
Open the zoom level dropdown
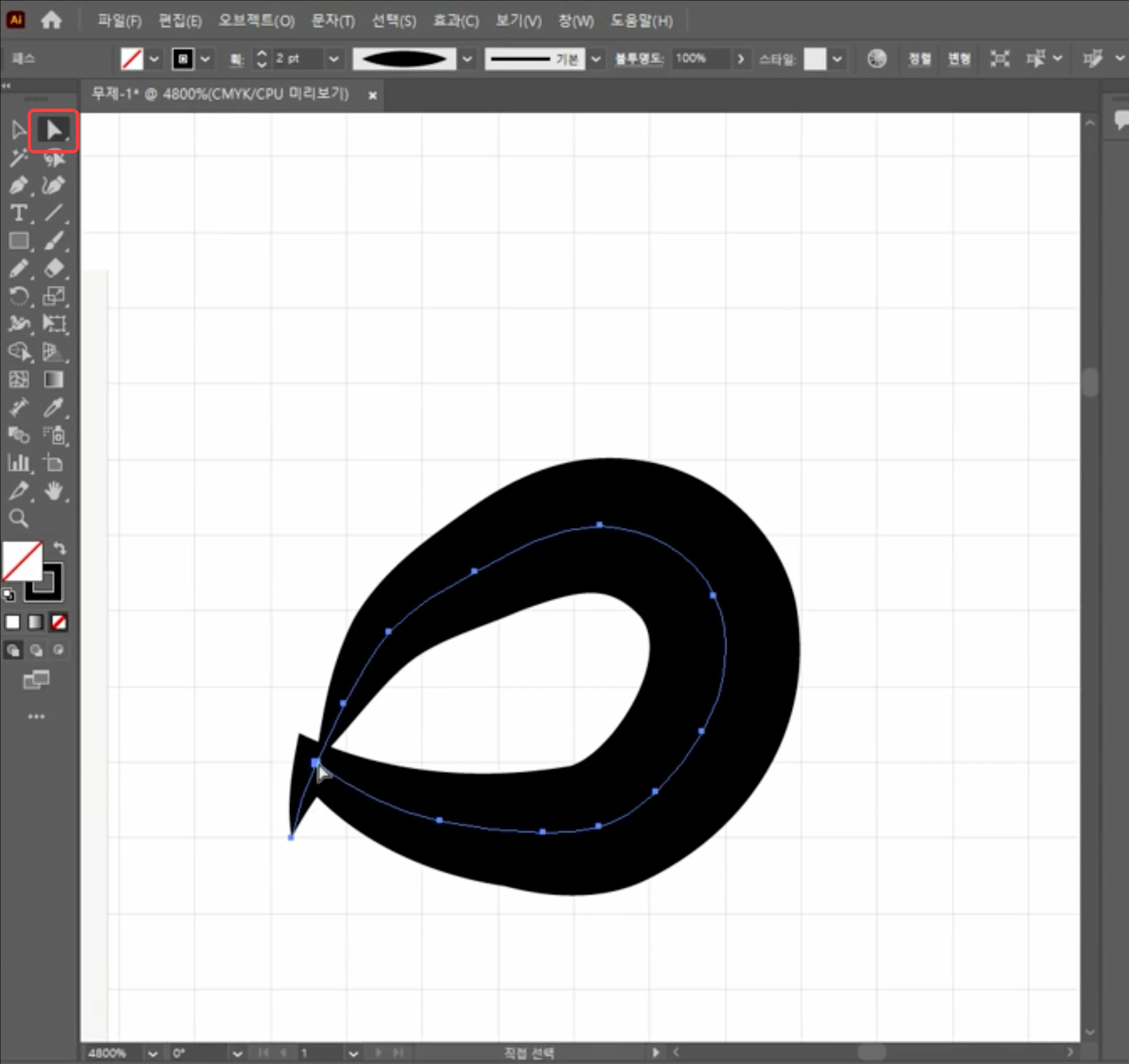(x=152, y=1053)
